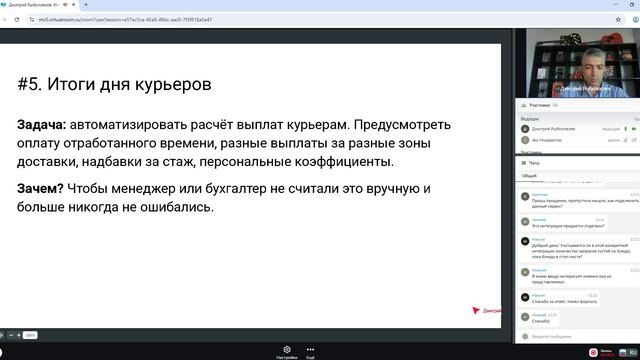Click the moderator row in the participants list
The width and height of the screenshot is (640, 360).
pyautogui.click(x=580, y=140)
